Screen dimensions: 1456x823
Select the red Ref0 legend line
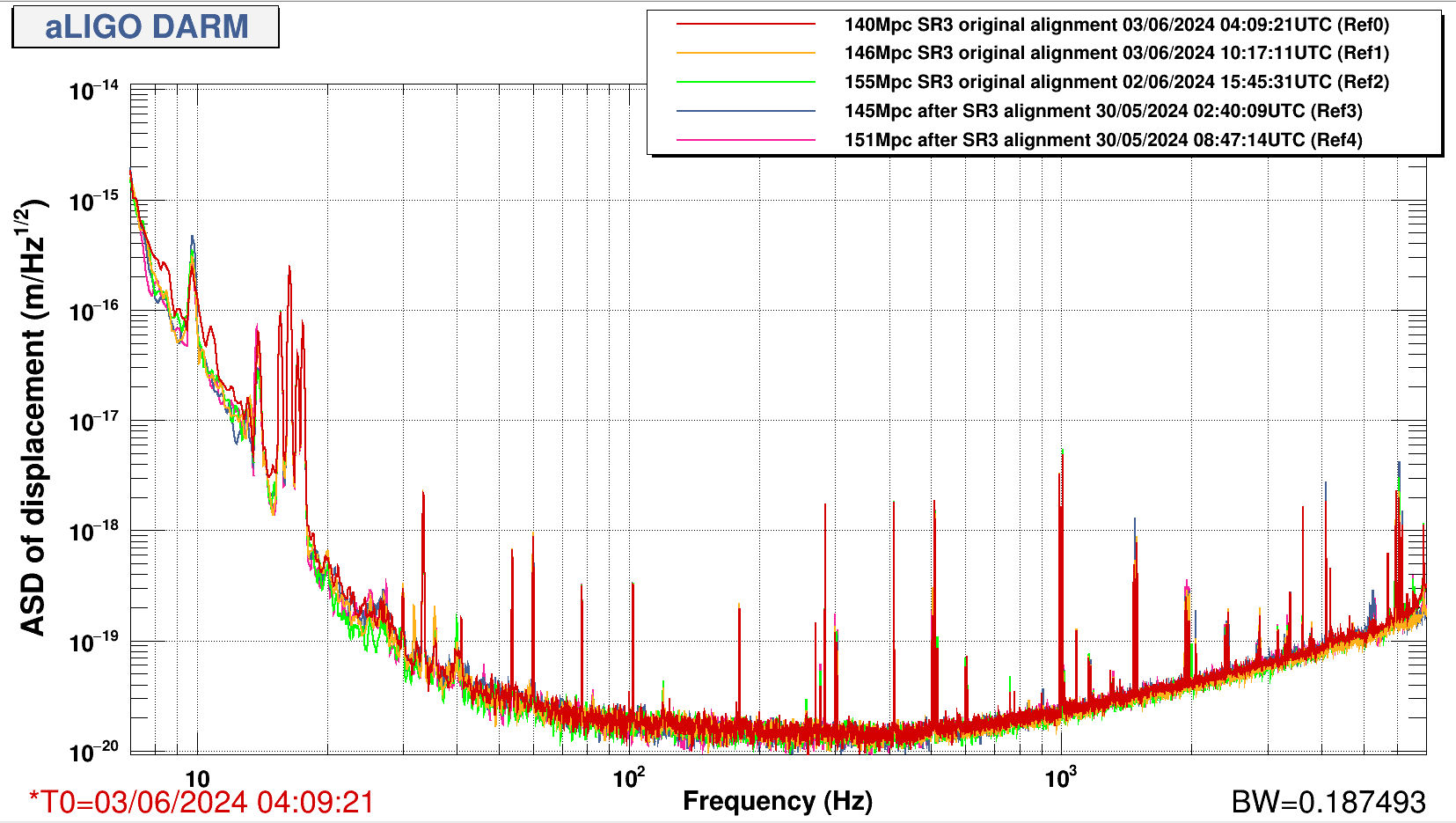[746, 25]
